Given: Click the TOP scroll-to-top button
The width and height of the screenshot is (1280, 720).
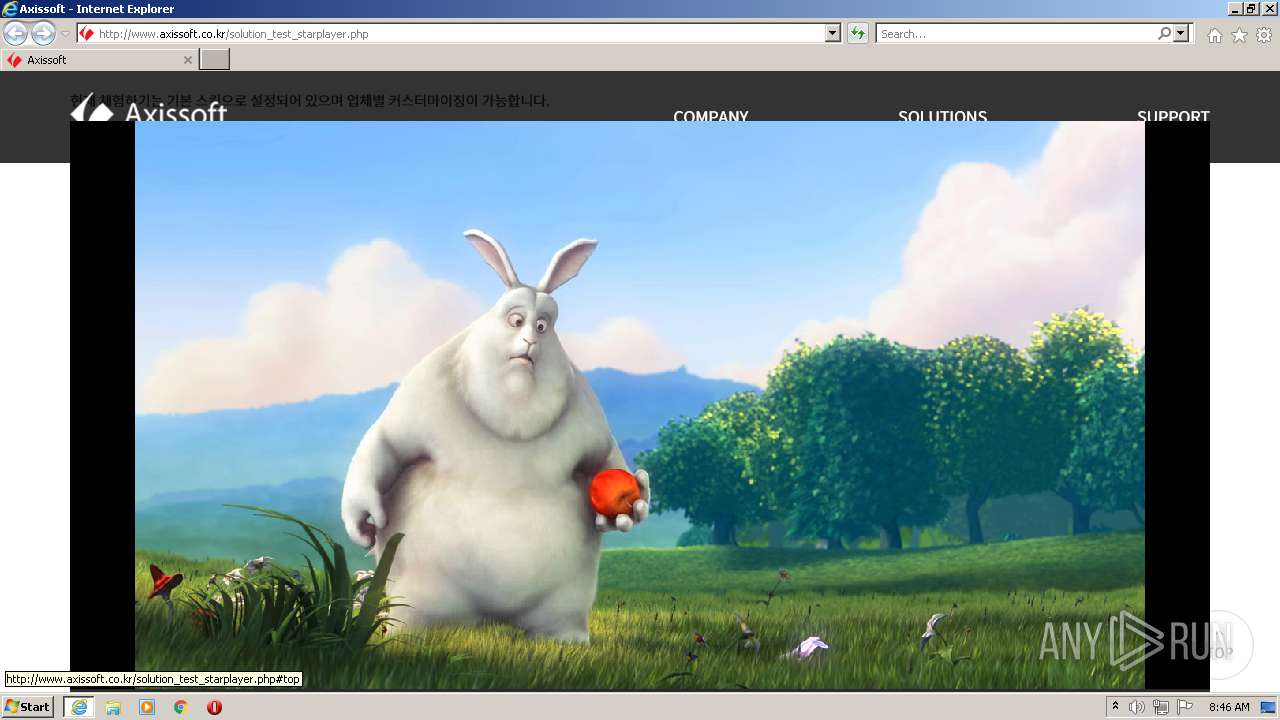Looking at the screenshot, I should point(1219,645).
